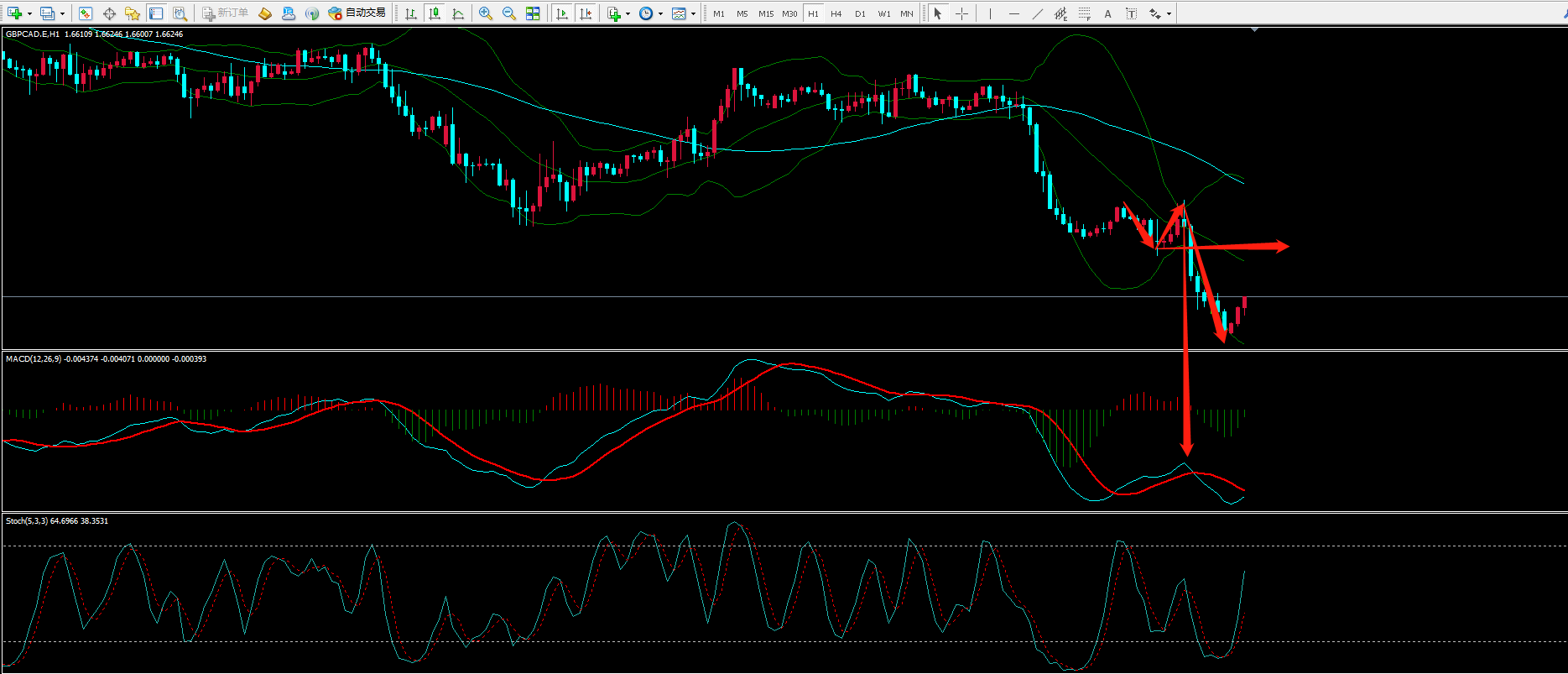Click the zoom out magnifier icon
Viewport: 1568px width, 674px height.
[508, 13]
